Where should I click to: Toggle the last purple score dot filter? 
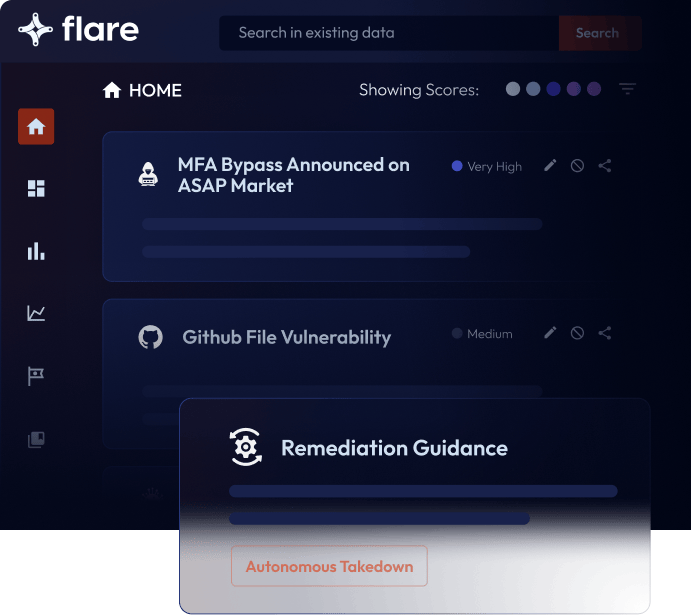pos(594,89)
